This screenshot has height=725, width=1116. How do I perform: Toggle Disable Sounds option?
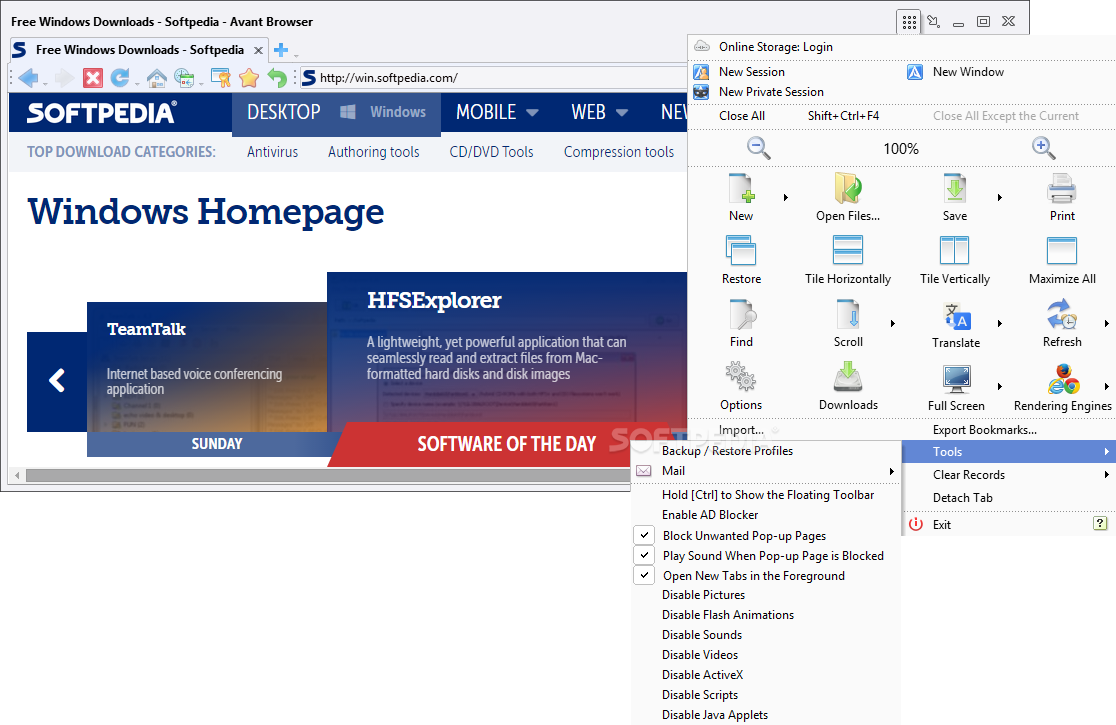coord(702,634)
